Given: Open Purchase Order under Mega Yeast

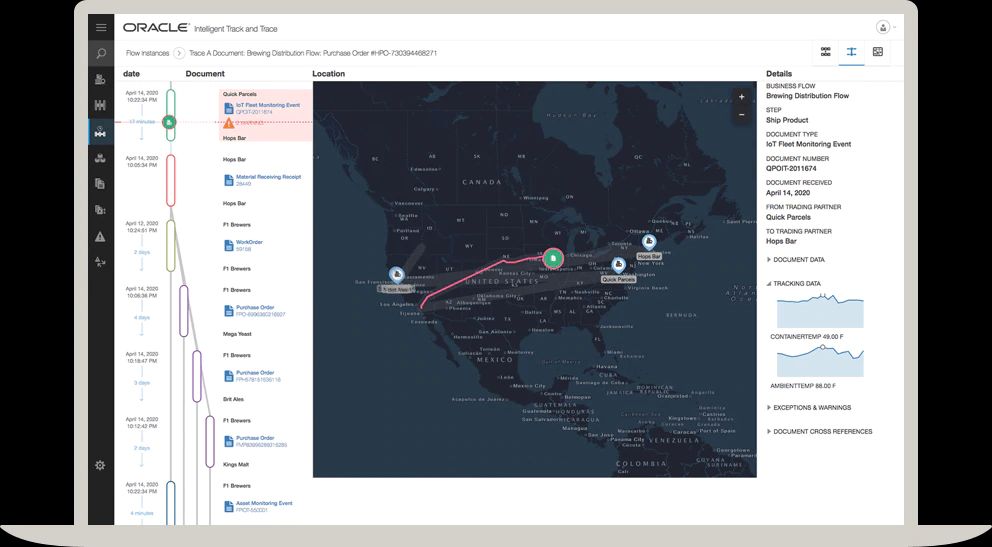Looking at the screenshot, I should tap(255, 307).
